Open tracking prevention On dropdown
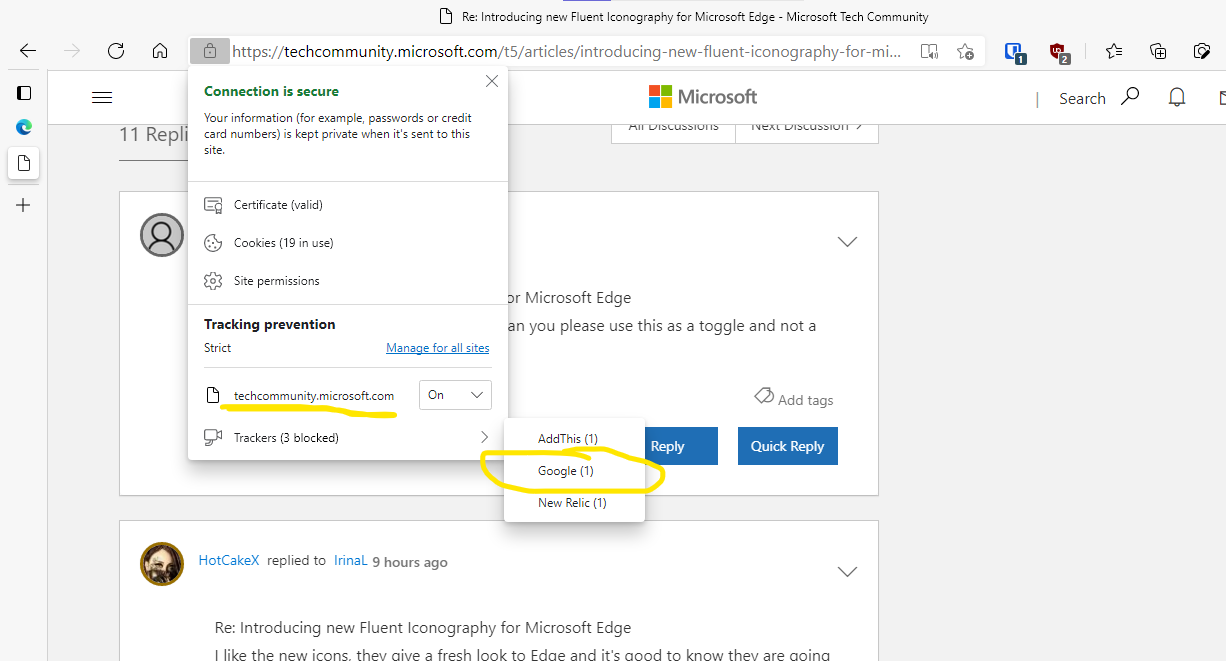 (x=455, y=395)
